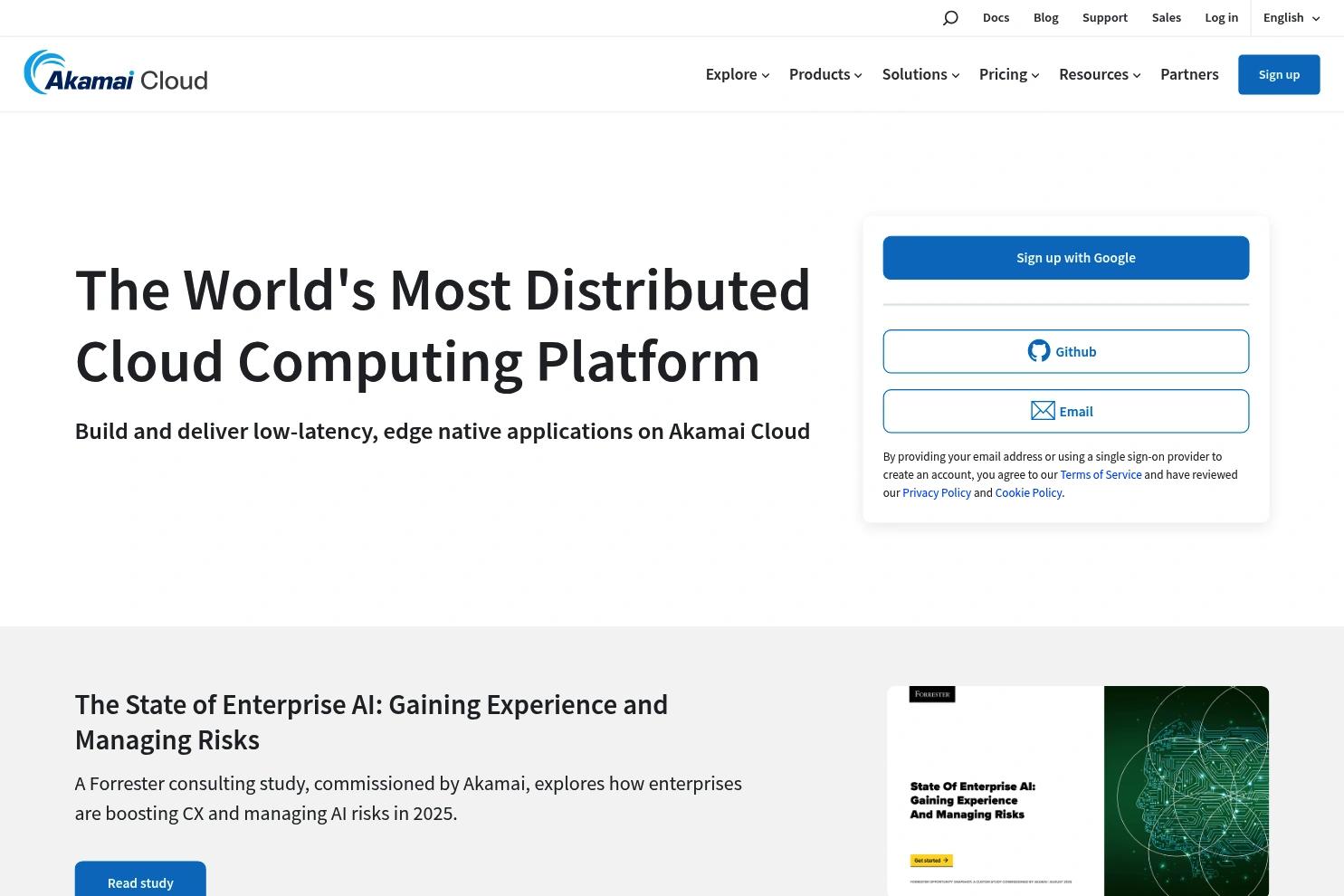Choose the Github sign-up button

(1066, 351)
